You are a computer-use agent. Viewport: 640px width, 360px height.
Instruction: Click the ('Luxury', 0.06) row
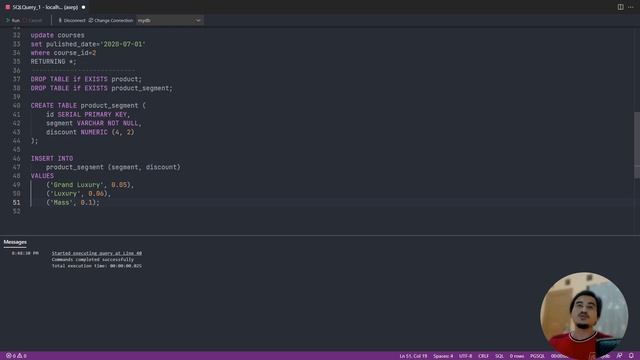point(78,194)
